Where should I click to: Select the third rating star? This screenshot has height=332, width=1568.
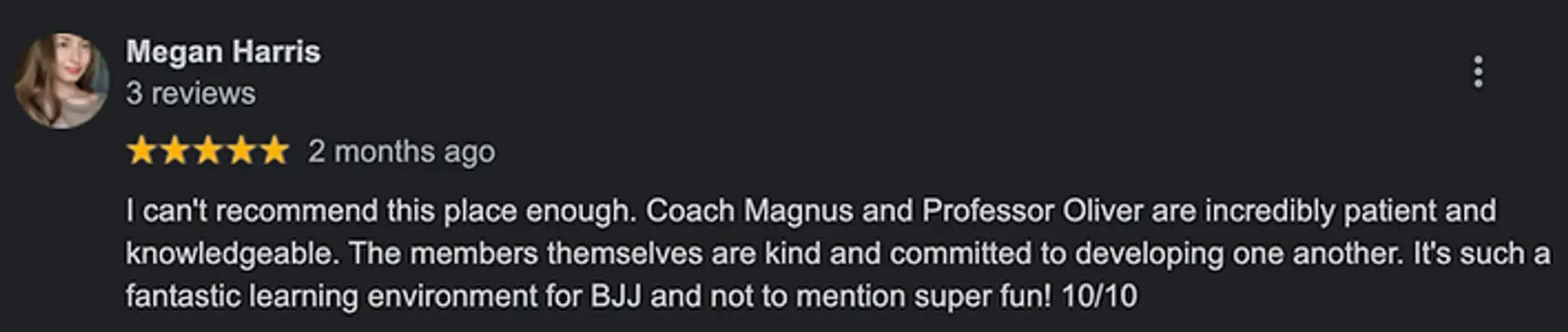(208, 151)
